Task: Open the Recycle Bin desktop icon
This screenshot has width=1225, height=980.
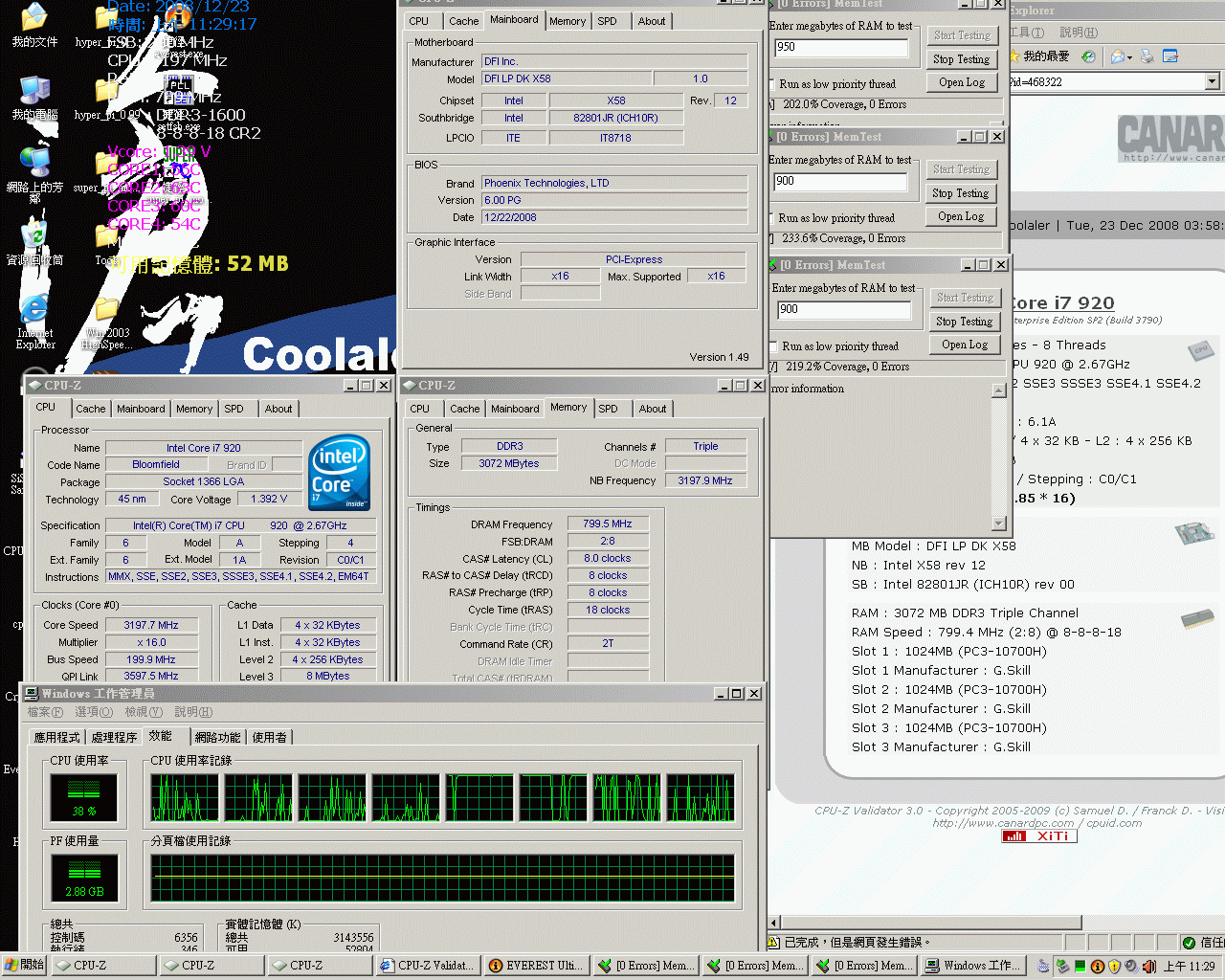Action: pos(34,242)
